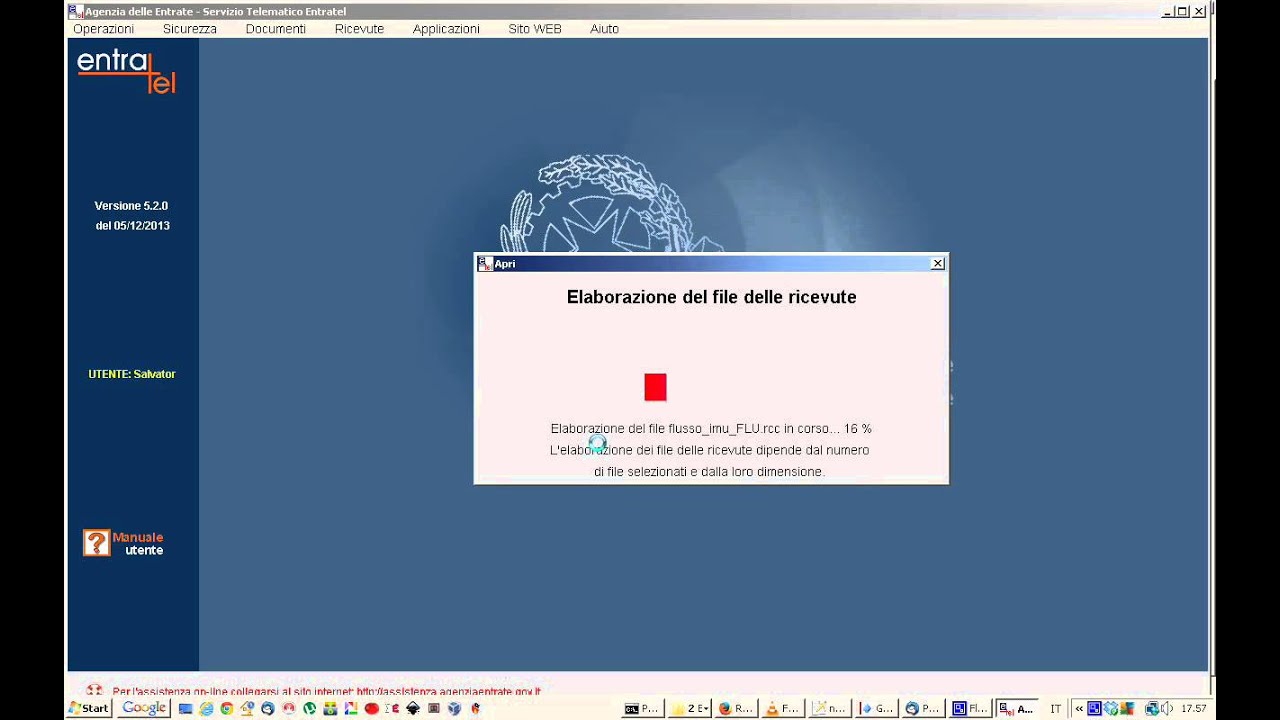This screenshot has height=720, width=1280.
Task: Click the blue square tray icon
Action: pos(1094,708)
